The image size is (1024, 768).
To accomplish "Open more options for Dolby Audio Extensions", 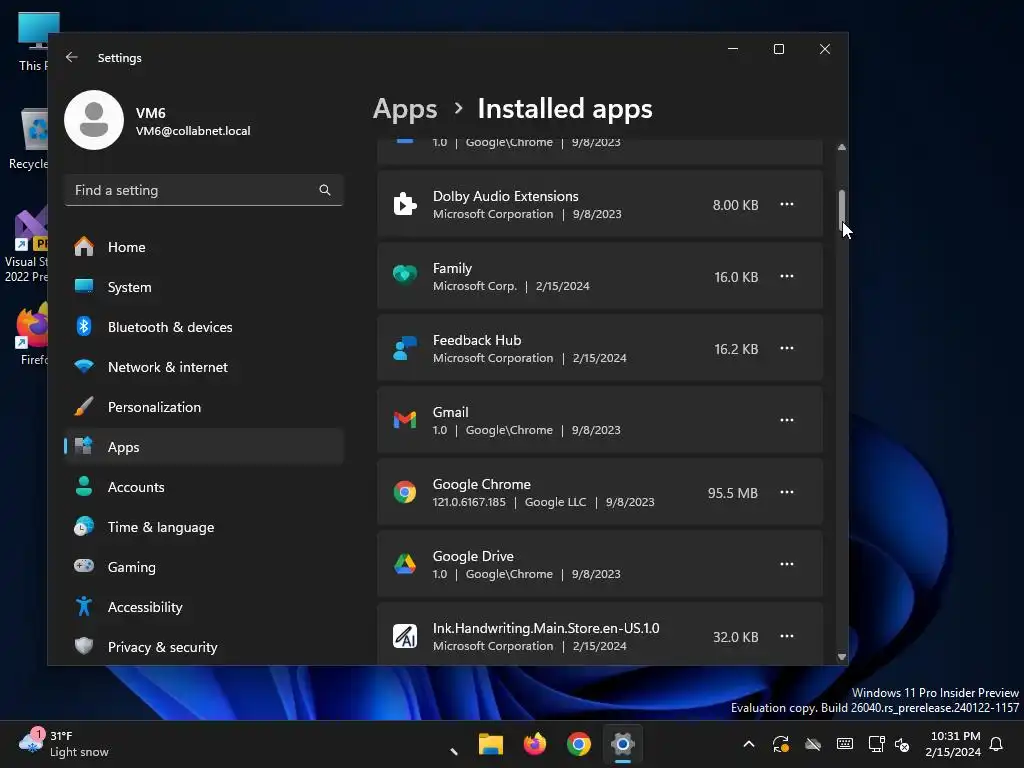I will 786,204.
